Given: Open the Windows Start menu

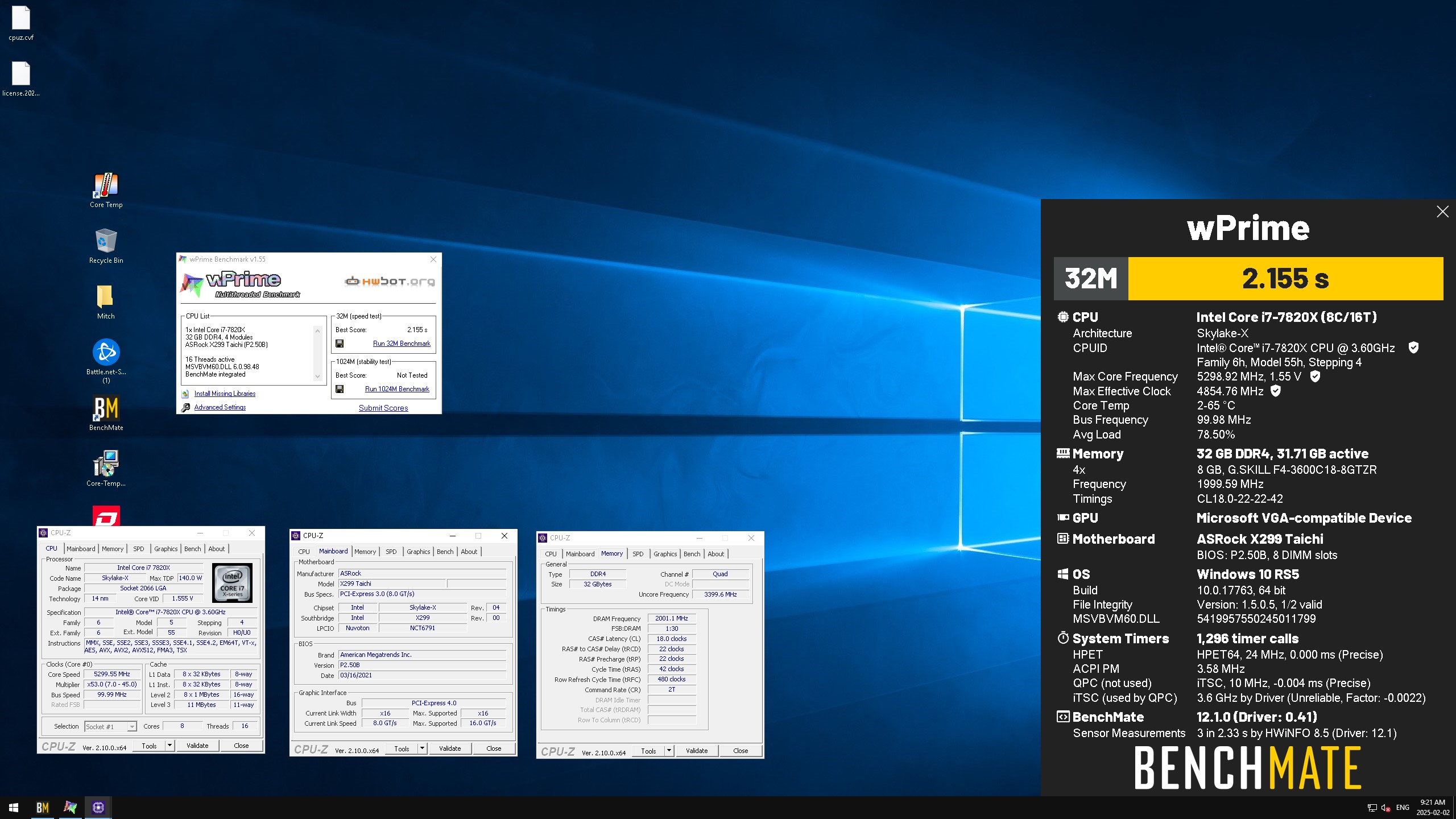Looking at the screenshot, I should (x=14, y=807).
